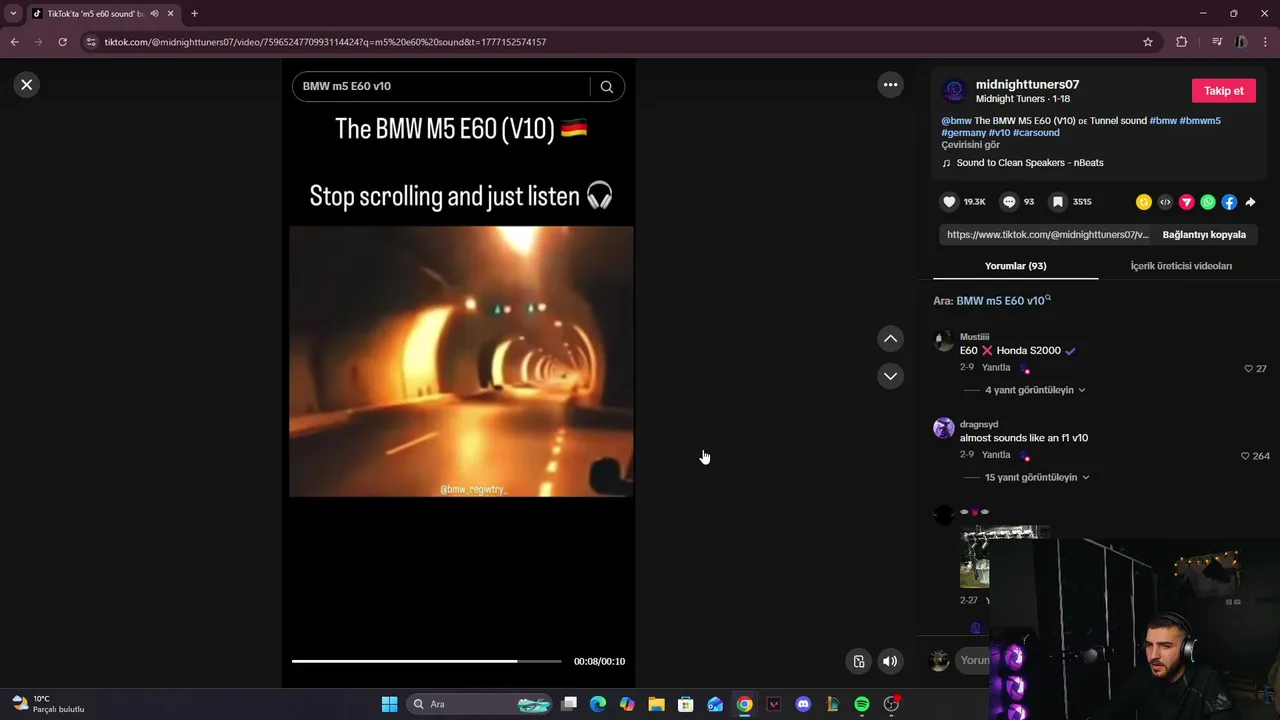This screenshot has height=720, width=1280.
Task: Click Çevirisini gör translation link
Action: [x=970, y=145]
